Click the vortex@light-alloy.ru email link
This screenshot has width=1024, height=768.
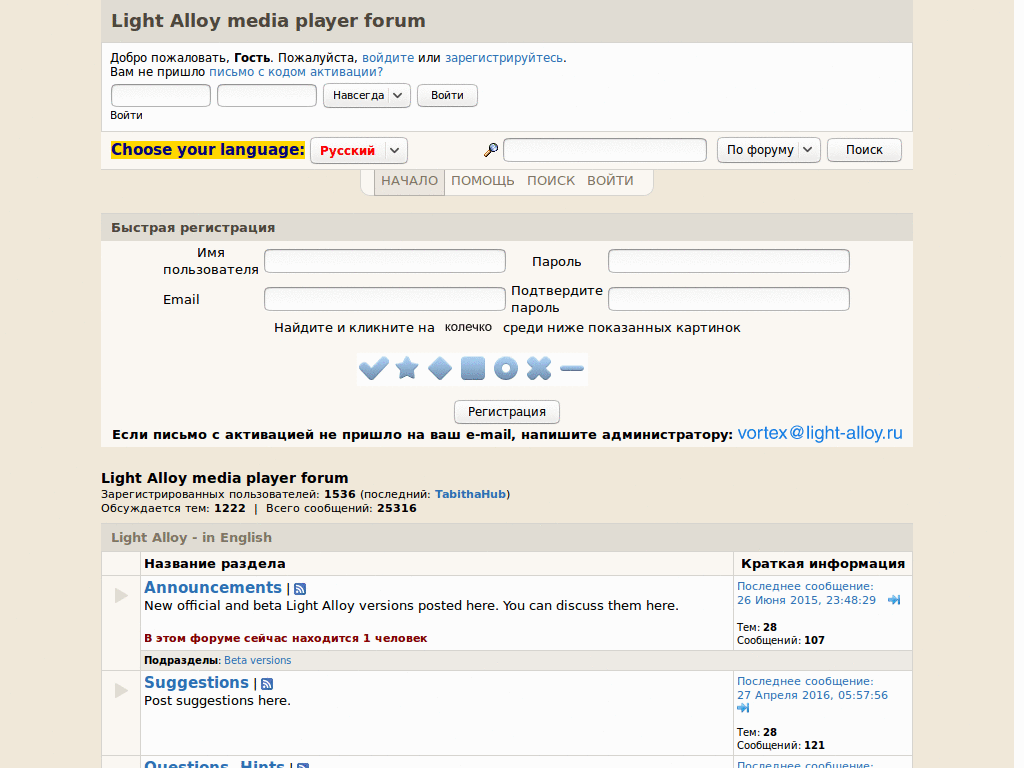[x=820, y=433]
